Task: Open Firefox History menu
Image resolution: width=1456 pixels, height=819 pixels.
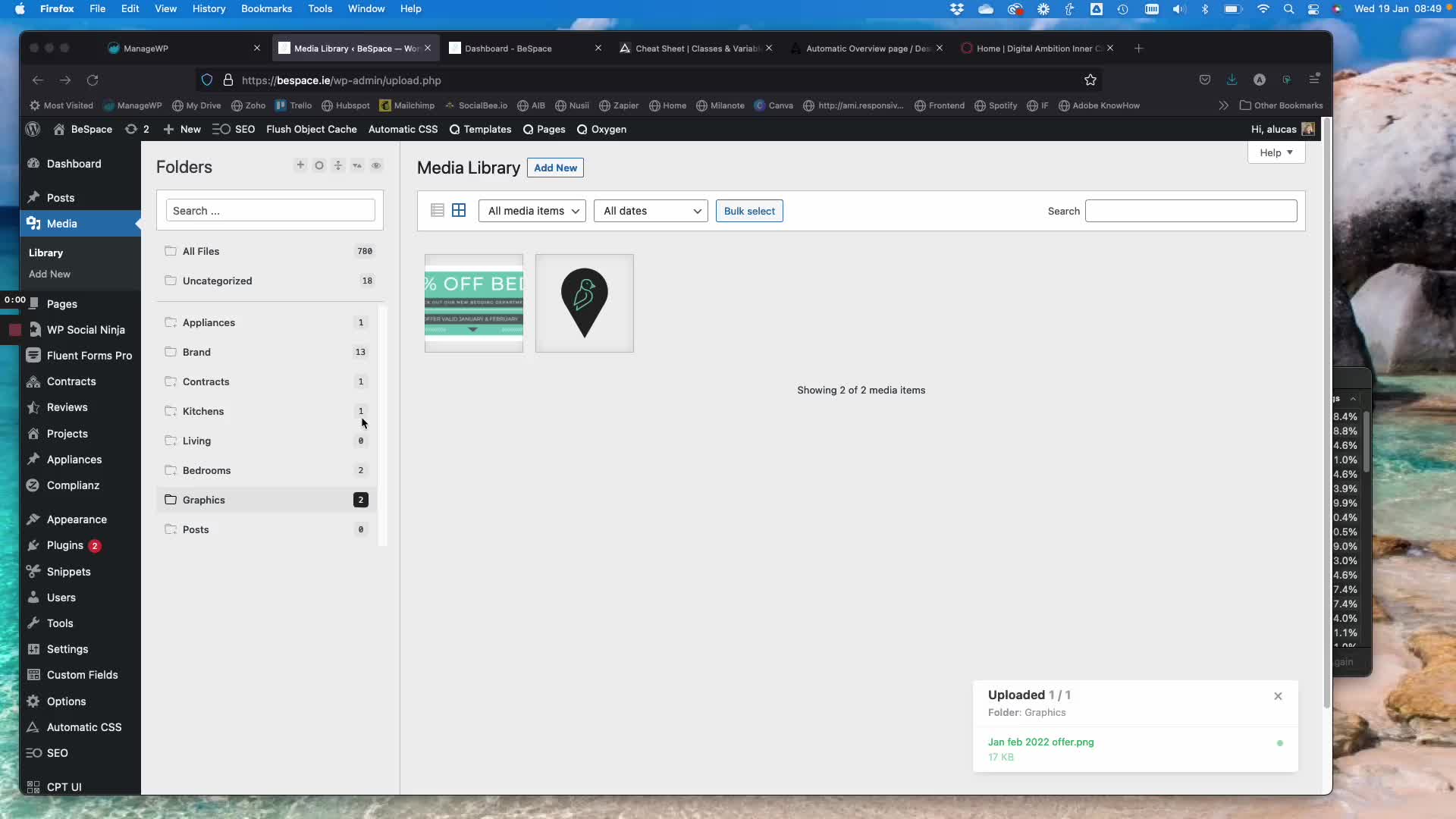Action: [x=209, y=8]
